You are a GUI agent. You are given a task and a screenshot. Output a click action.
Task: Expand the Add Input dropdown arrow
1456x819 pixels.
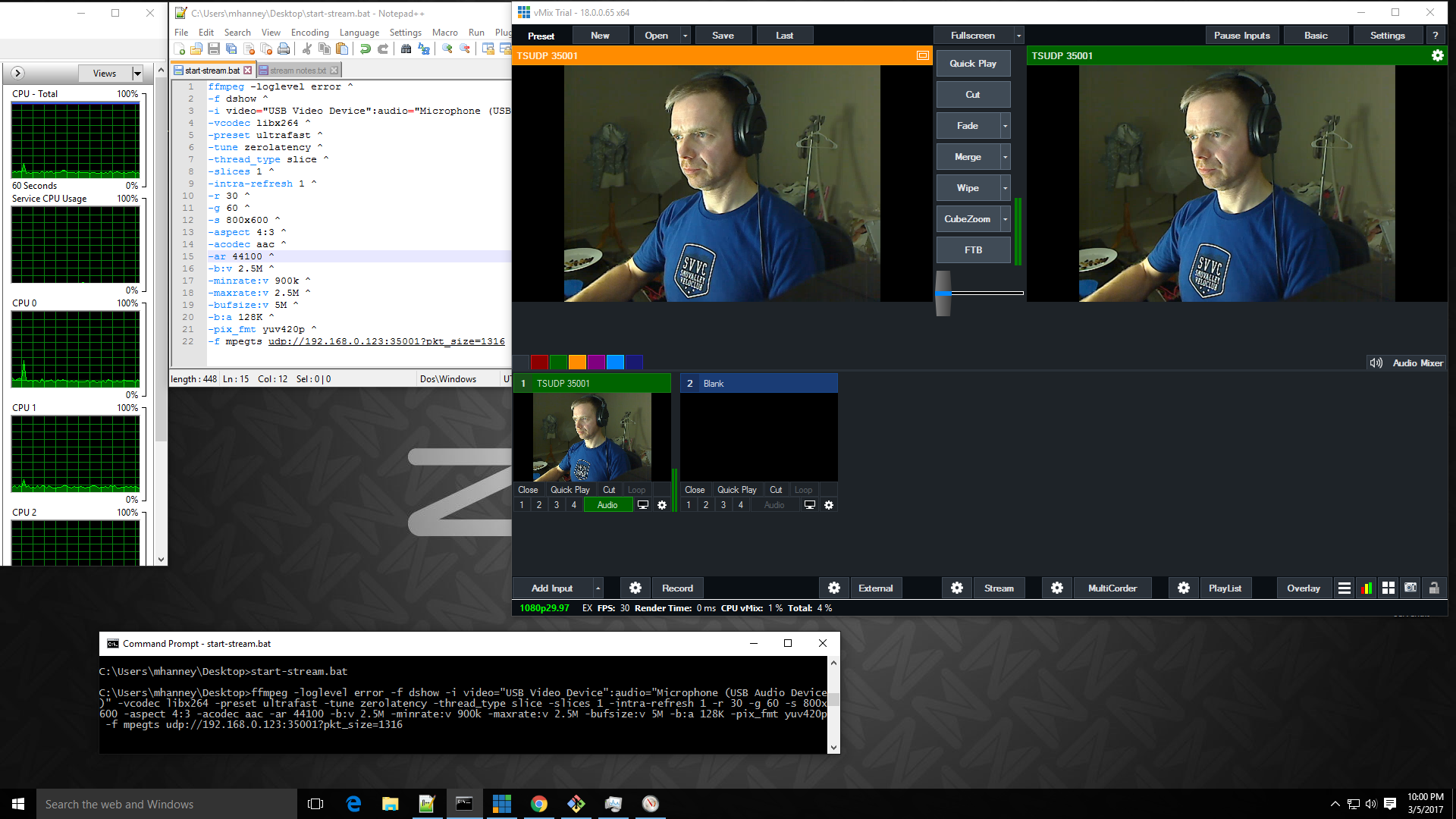[x=598, y=588]
